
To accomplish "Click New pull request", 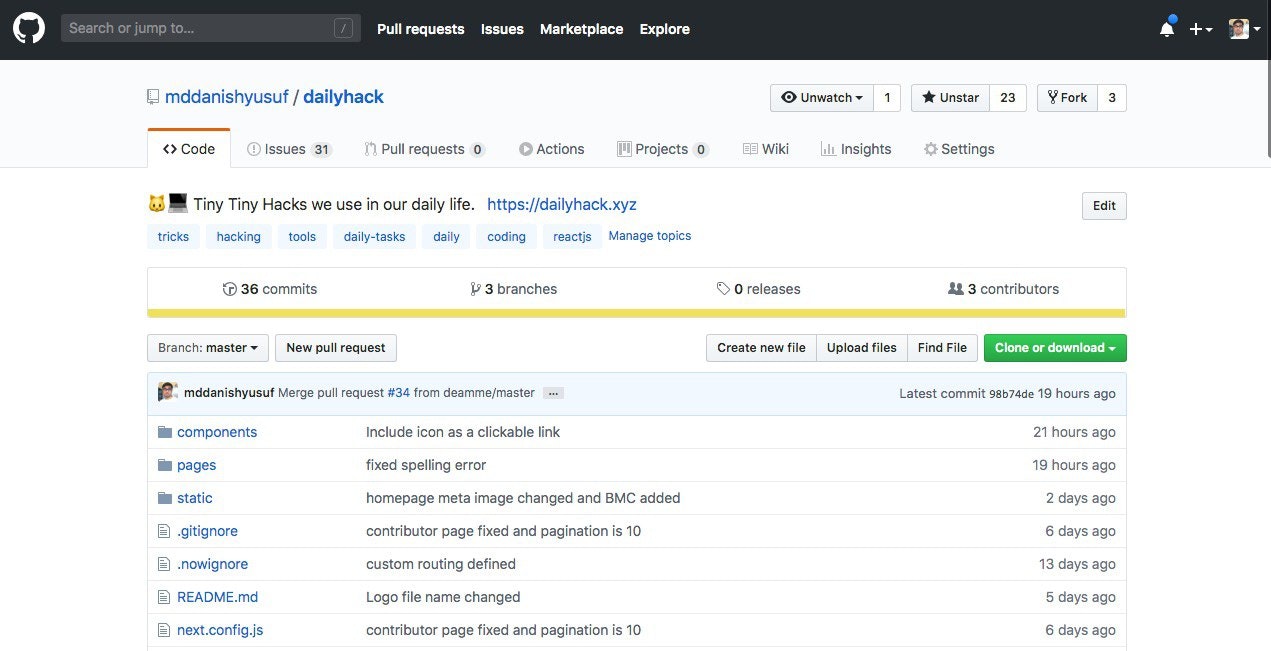I will pyautogui.click(x=336, y=348).
